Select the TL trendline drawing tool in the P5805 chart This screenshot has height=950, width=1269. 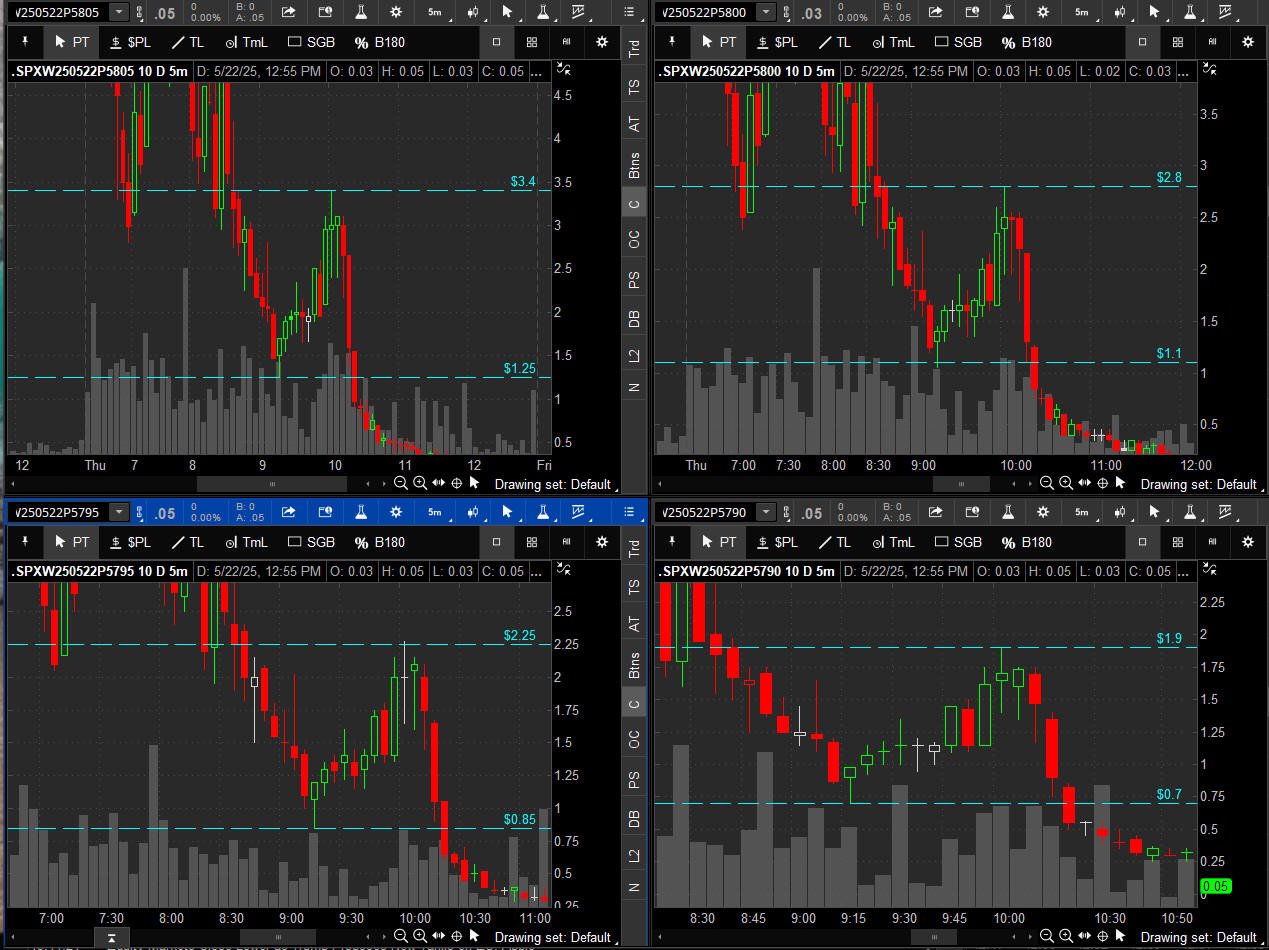point(186,42)
